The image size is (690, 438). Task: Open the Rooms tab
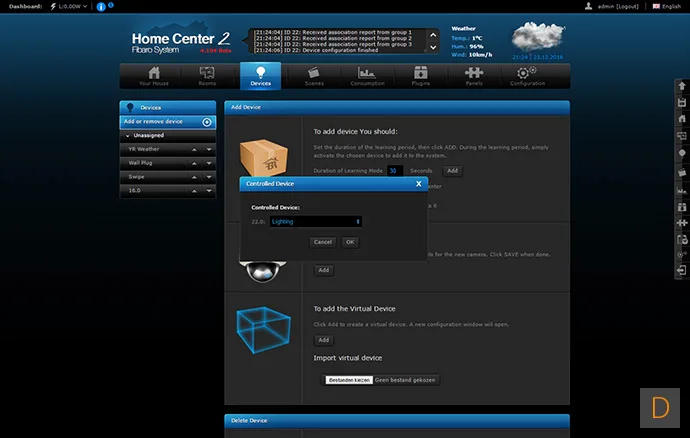tap(207, 76)
